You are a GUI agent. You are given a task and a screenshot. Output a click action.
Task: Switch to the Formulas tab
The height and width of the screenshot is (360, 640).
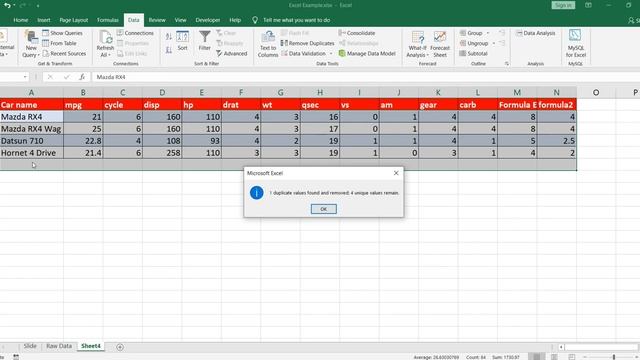107,20
